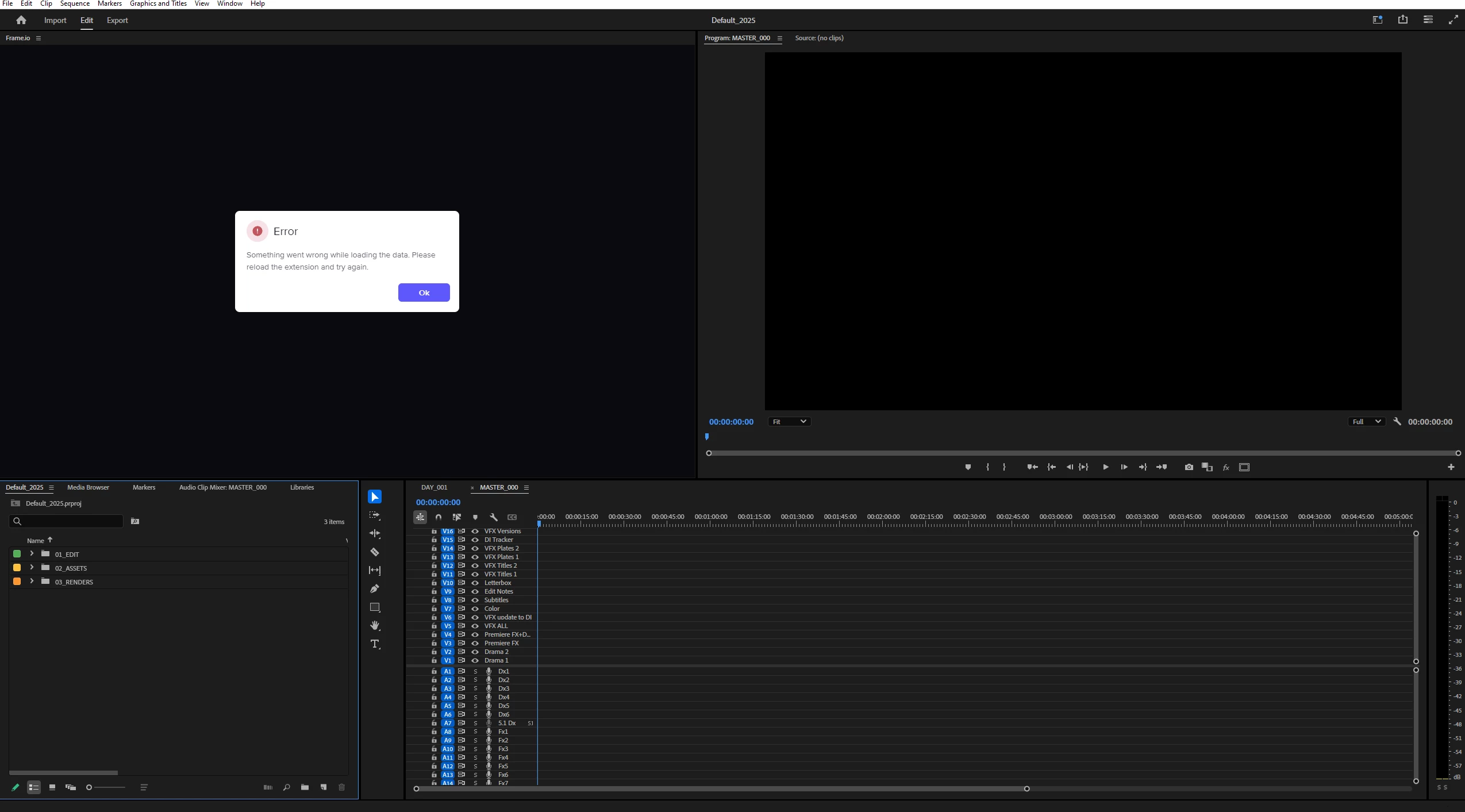The image size is (1465, 812).
Task: Expand the 01_EDIT bin
Action: 32,553
